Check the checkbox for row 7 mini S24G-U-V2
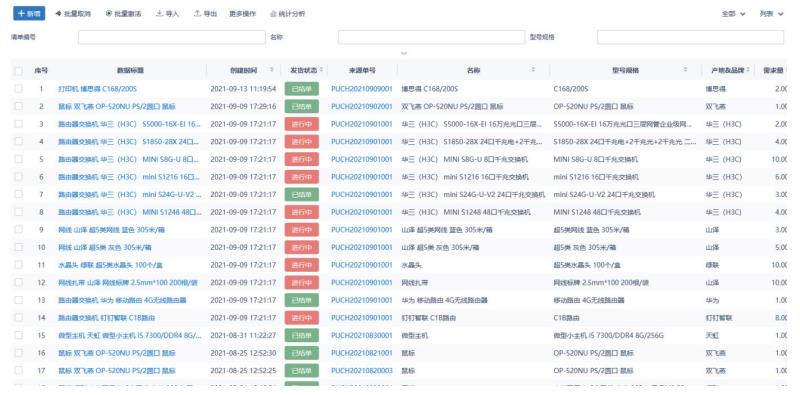Viewport: 800px width, 395px height. (18, 194)
